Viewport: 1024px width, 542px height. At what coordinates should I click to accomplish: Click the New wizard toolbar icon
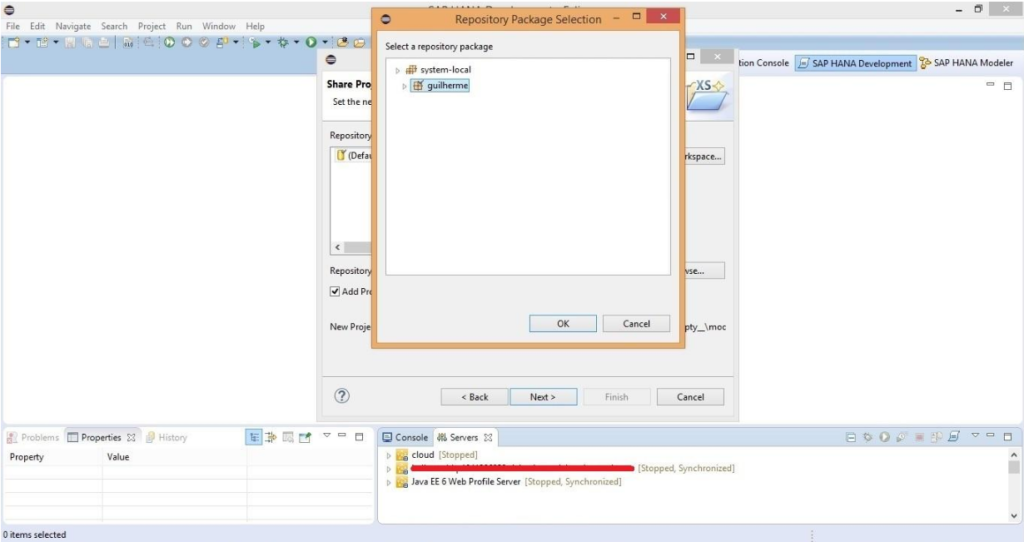pos(14,42)
